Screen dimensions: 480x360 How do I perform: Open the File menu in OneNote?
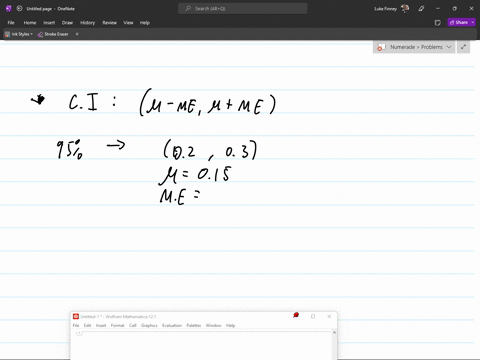click(11, 23)
